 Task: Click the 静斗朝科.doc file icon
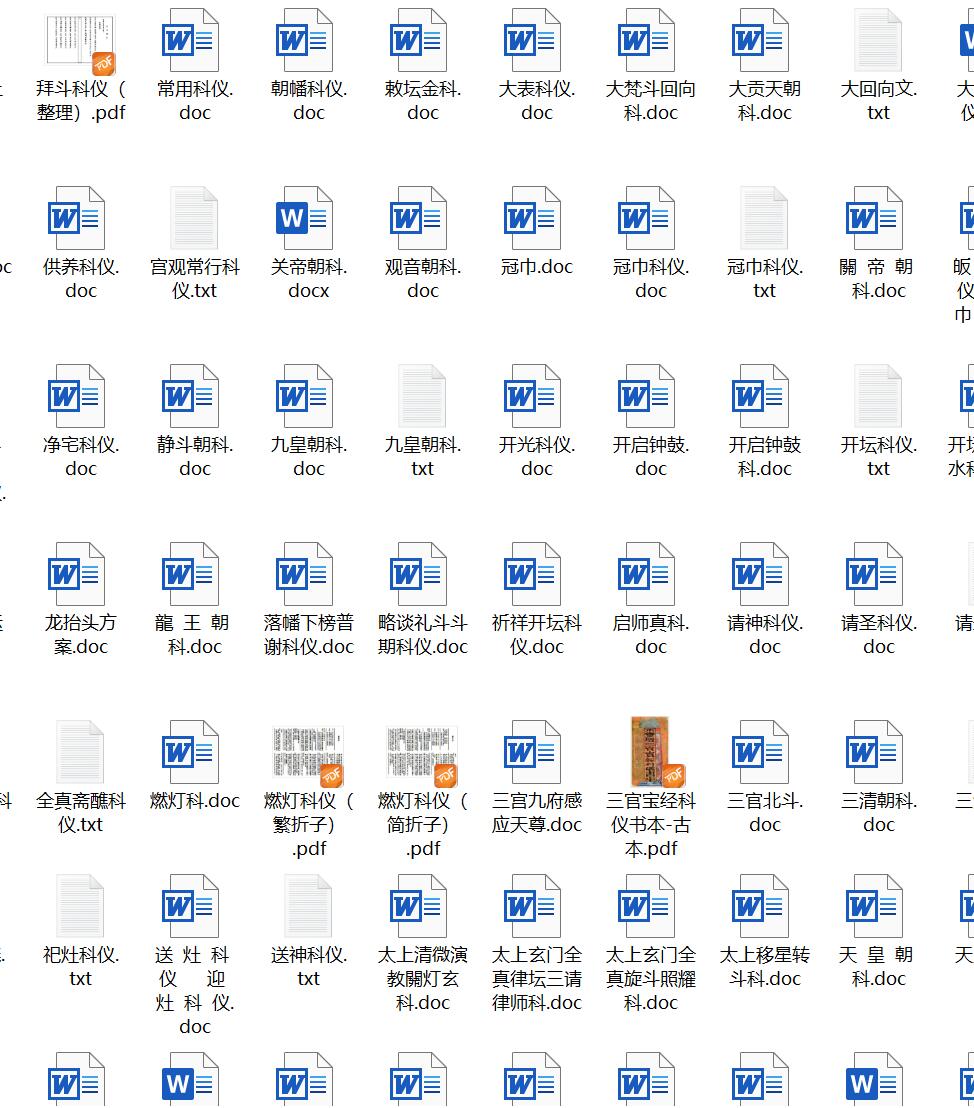pyautogui.click(x=191, y=396)
